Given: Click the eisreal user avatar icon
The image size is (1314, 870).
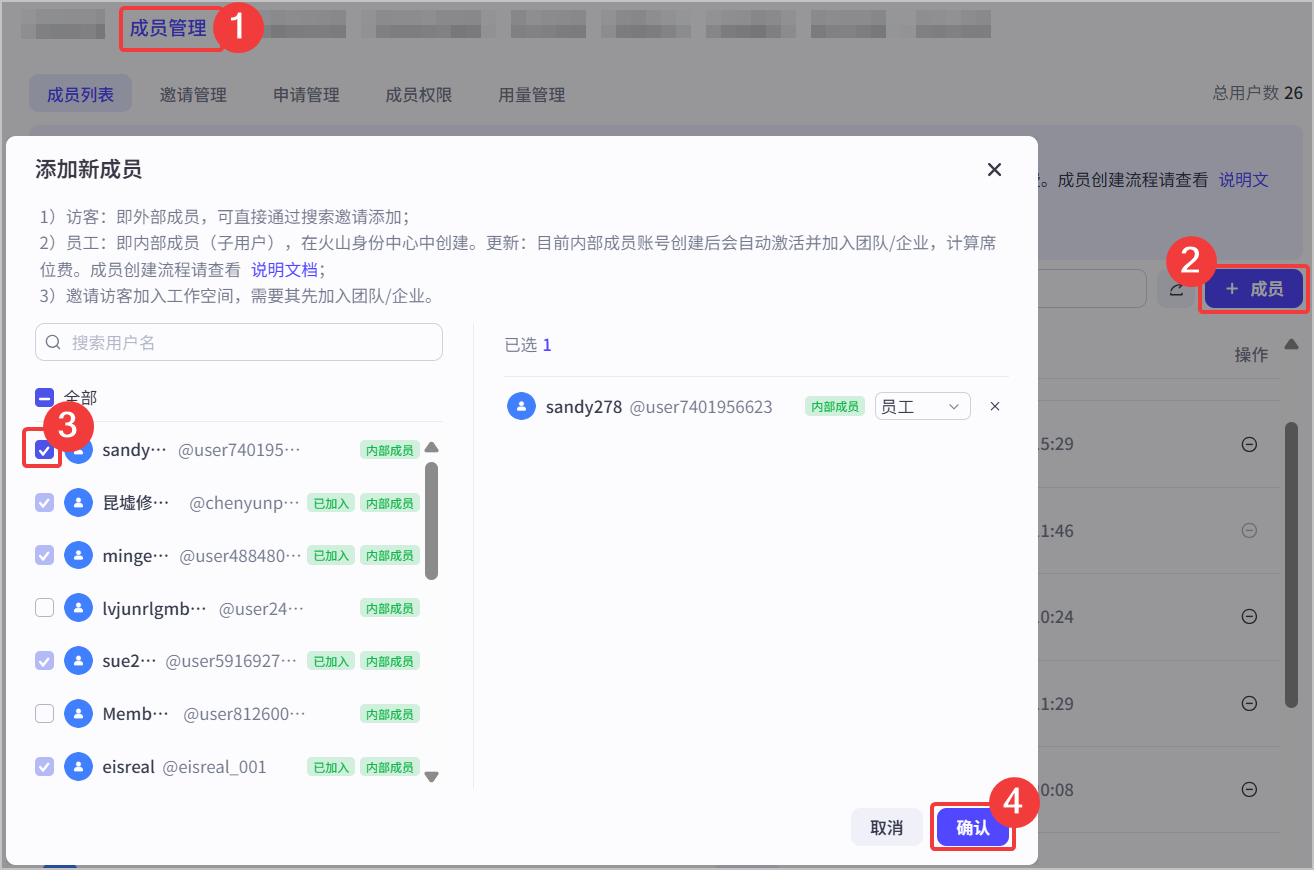Looking at the screenshot, I should (78, 767).
